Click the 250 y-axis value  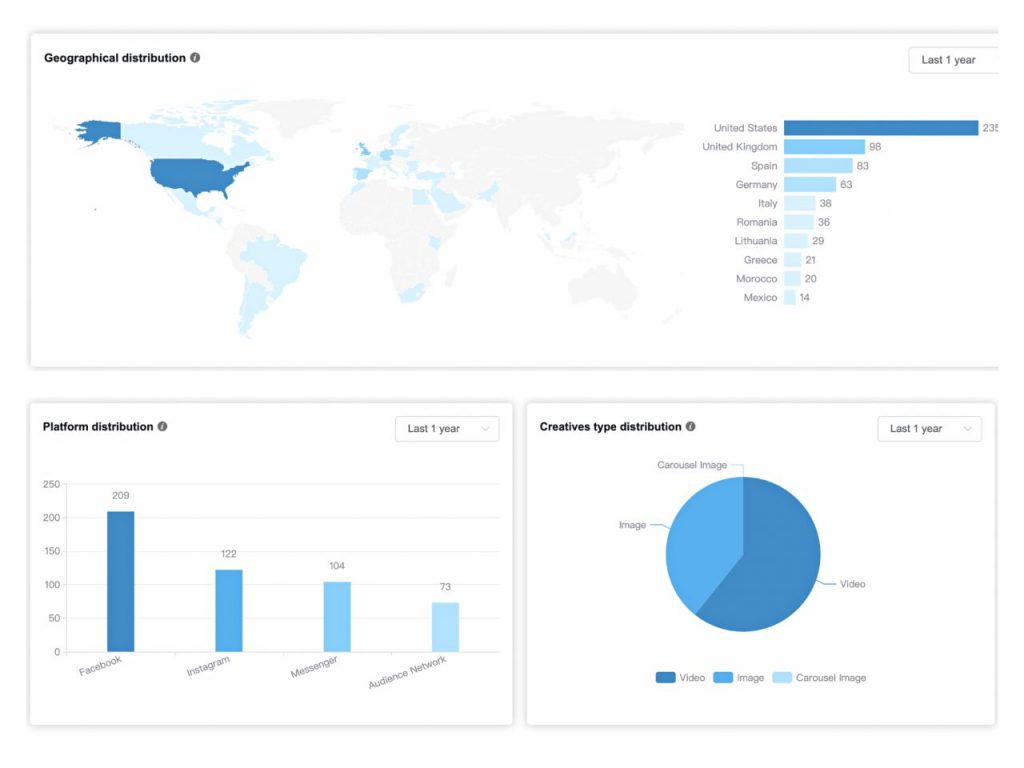tap(52, 485)
